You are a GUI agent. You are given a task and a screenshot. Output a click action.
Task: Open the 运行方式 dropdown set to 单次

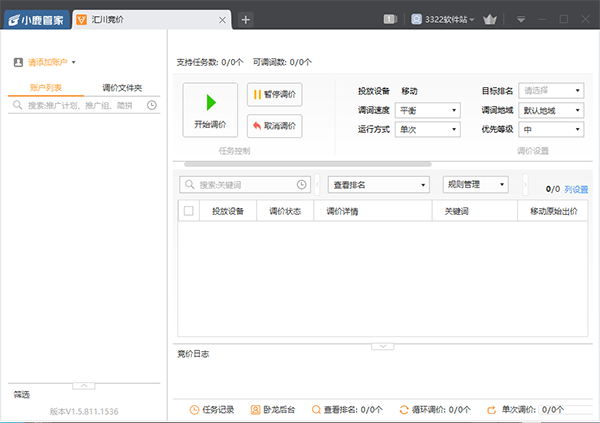pyautogui.click(x=427, y=129)
